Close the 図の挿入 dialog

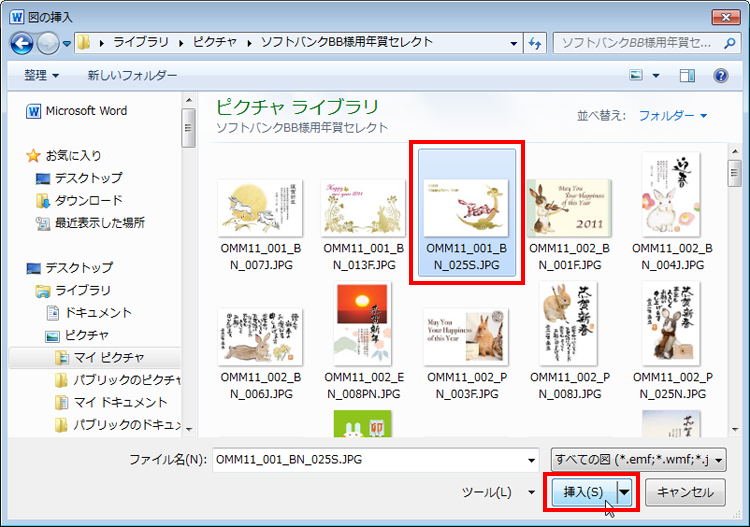coord(726,17)
